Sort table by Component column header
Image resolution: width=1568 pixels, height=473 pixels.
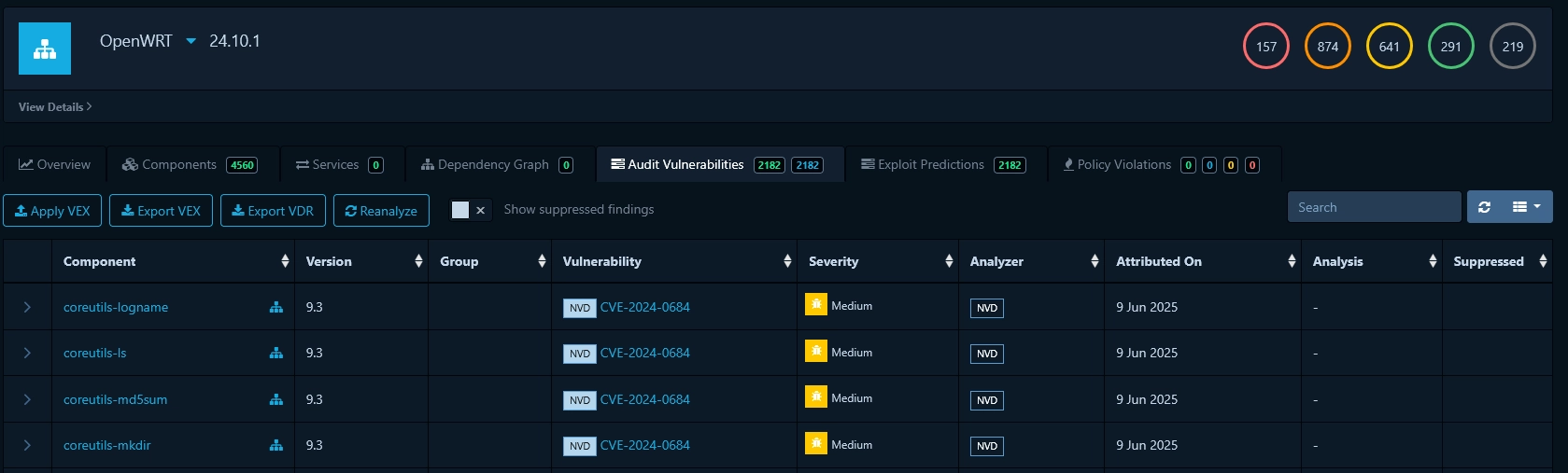[100, 261]
